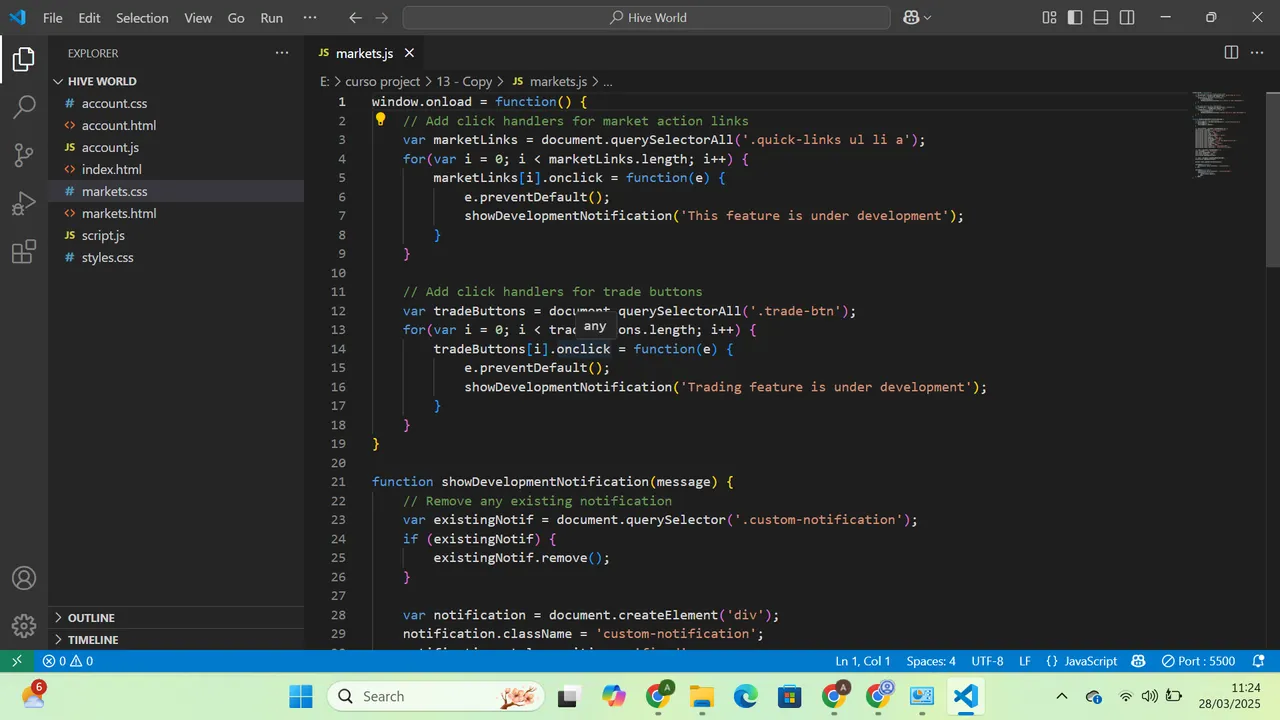This screenshot has width=1280, height=720.
Task: Click the Copilot icon in title bar
Action: [911, 18]
